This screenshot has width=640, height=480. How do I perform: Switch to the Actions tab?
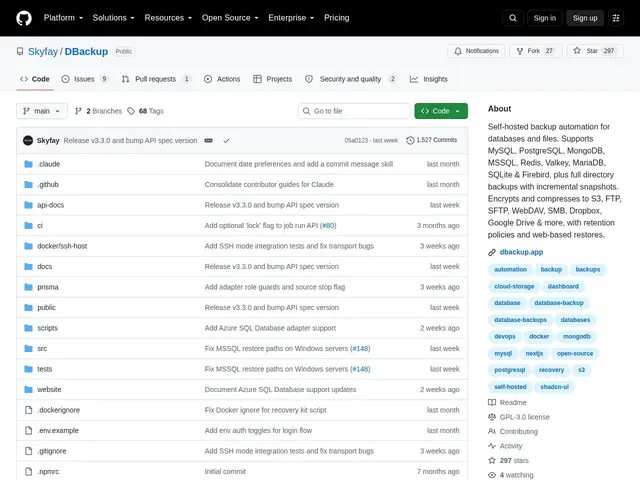click(x=222, y=79)
